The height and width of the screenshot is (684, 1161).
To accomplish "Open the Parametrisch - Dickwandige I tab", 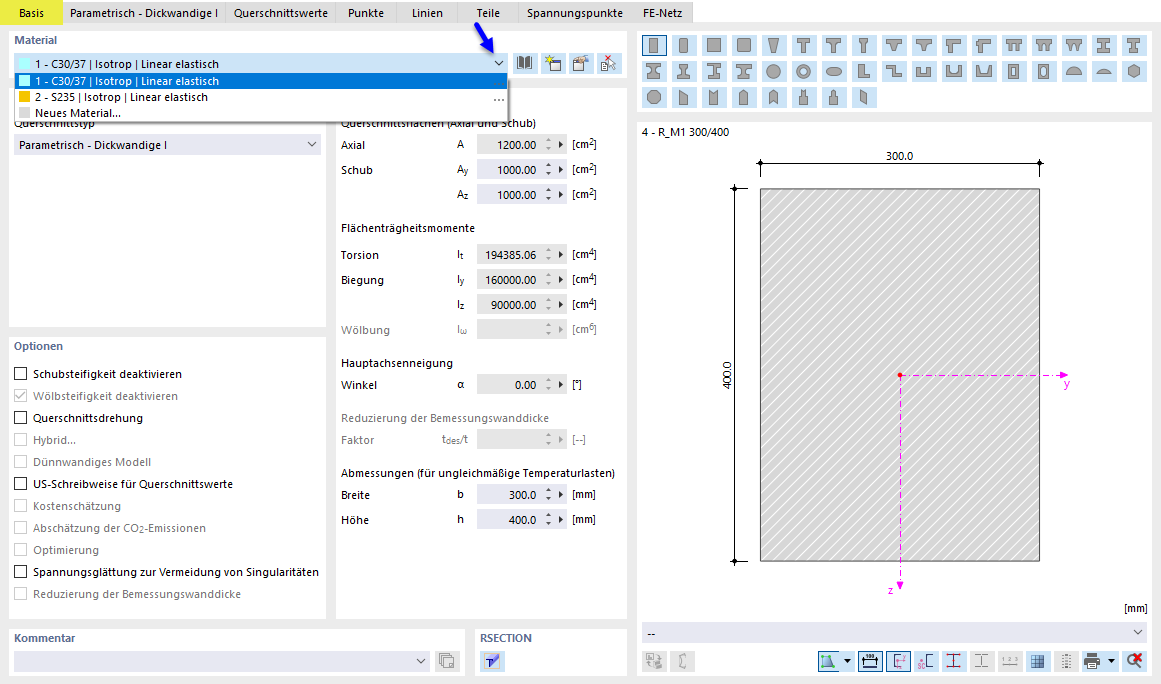I will coord(144,13).
